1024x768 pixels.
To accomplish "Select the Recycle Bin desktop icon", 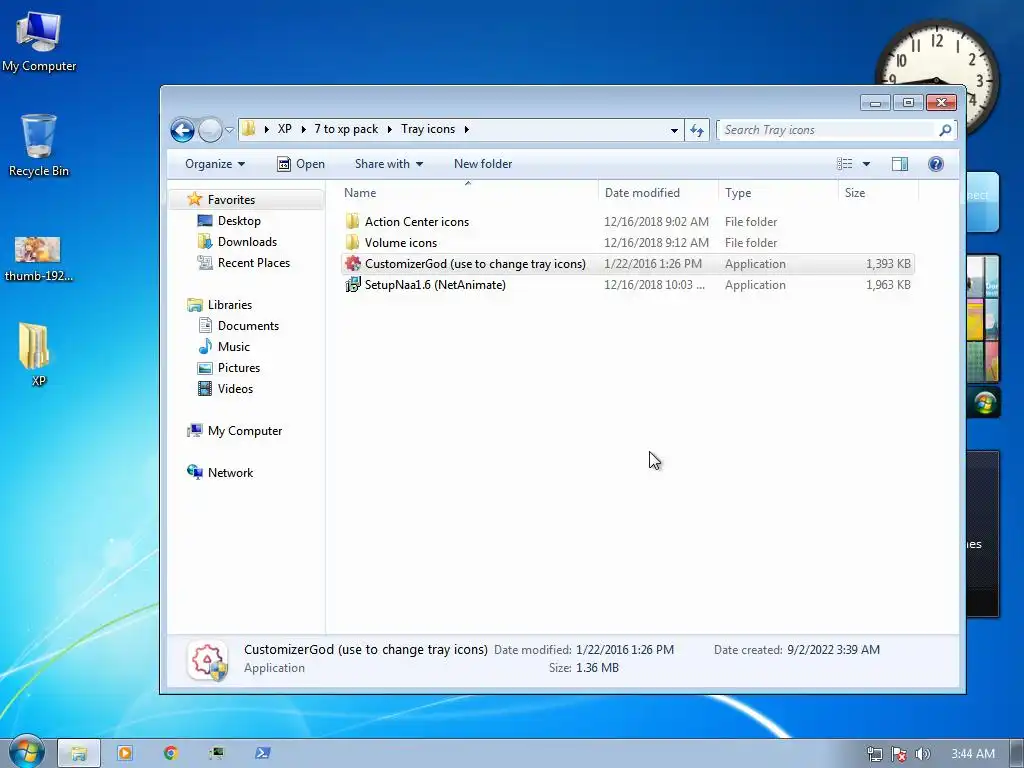I will click(39, 145).
